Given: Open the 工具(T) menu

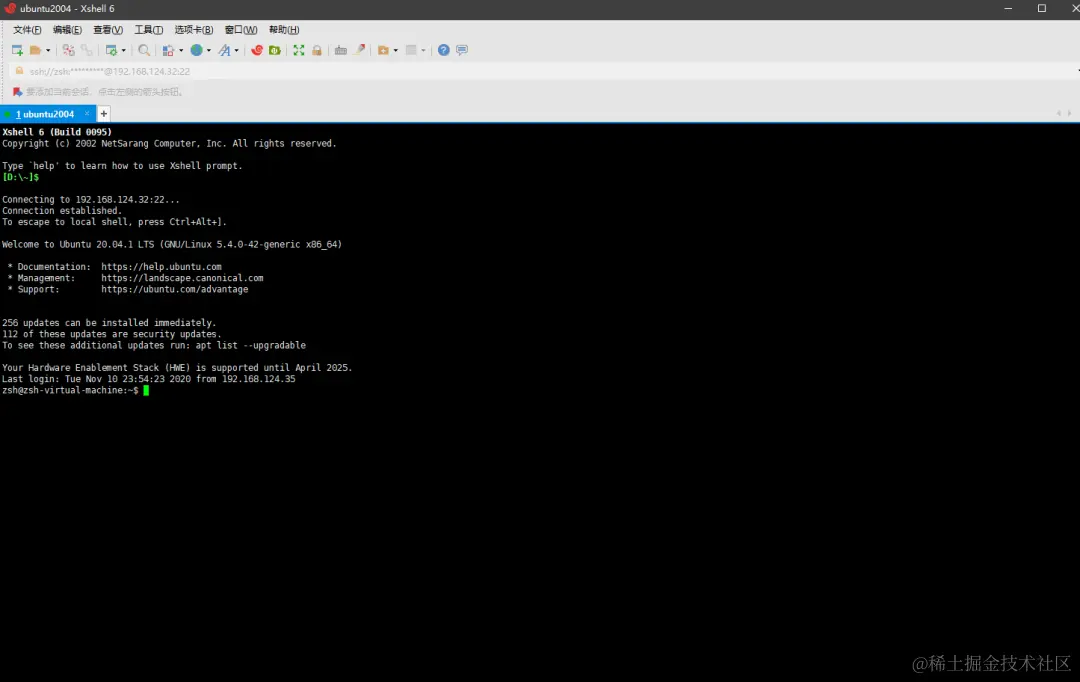Looking at the screenshot, I should [x=148, y=30].
